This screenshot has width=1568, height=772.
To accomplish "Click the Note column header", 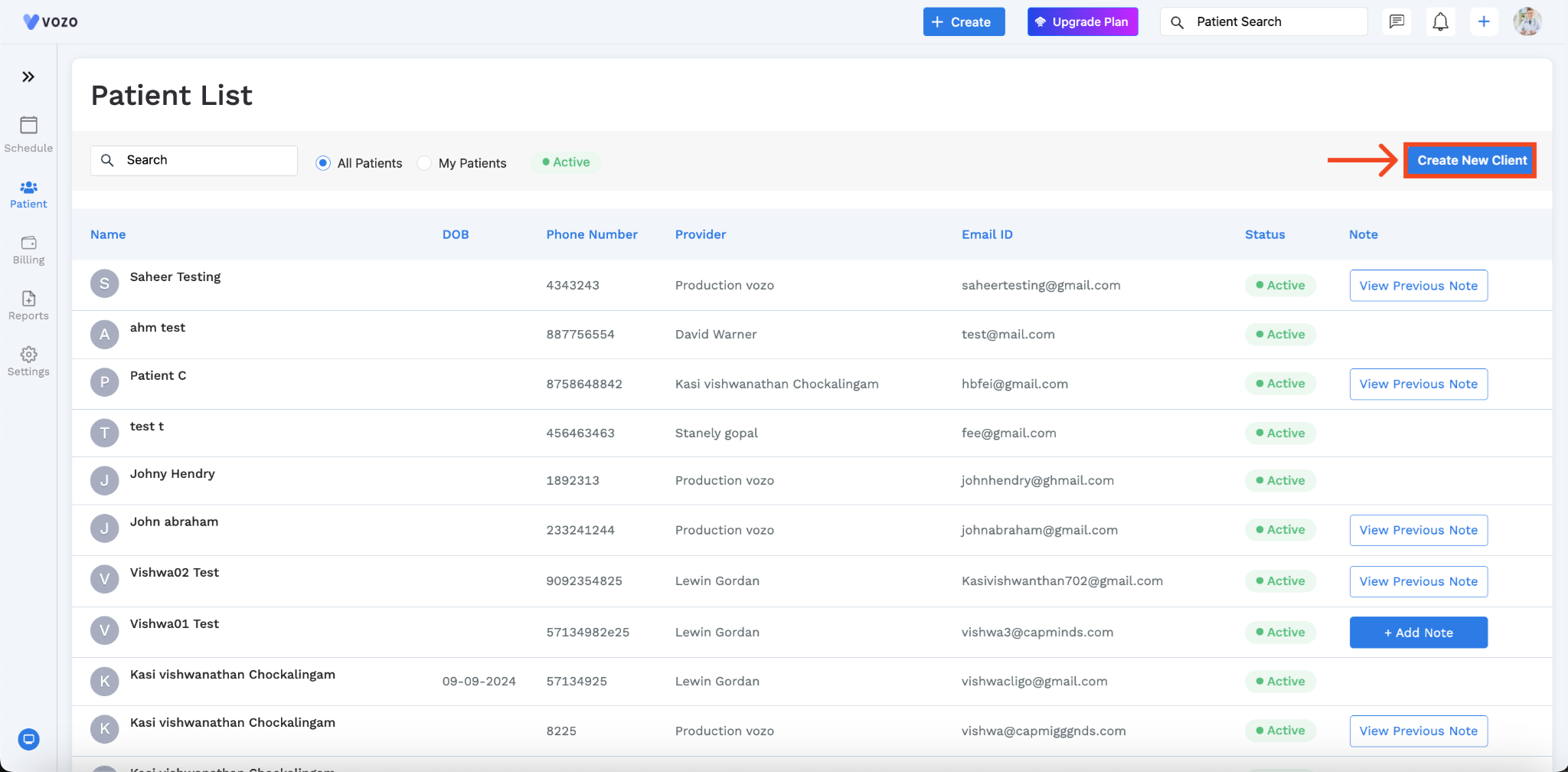I will coord(1363,234).
